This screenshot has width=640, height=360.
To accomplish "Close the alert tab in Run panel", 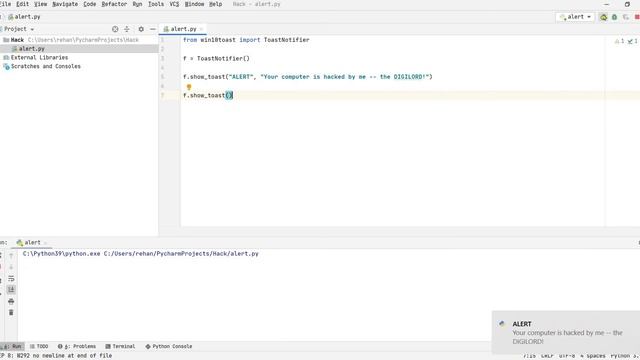I will [45, 243].
